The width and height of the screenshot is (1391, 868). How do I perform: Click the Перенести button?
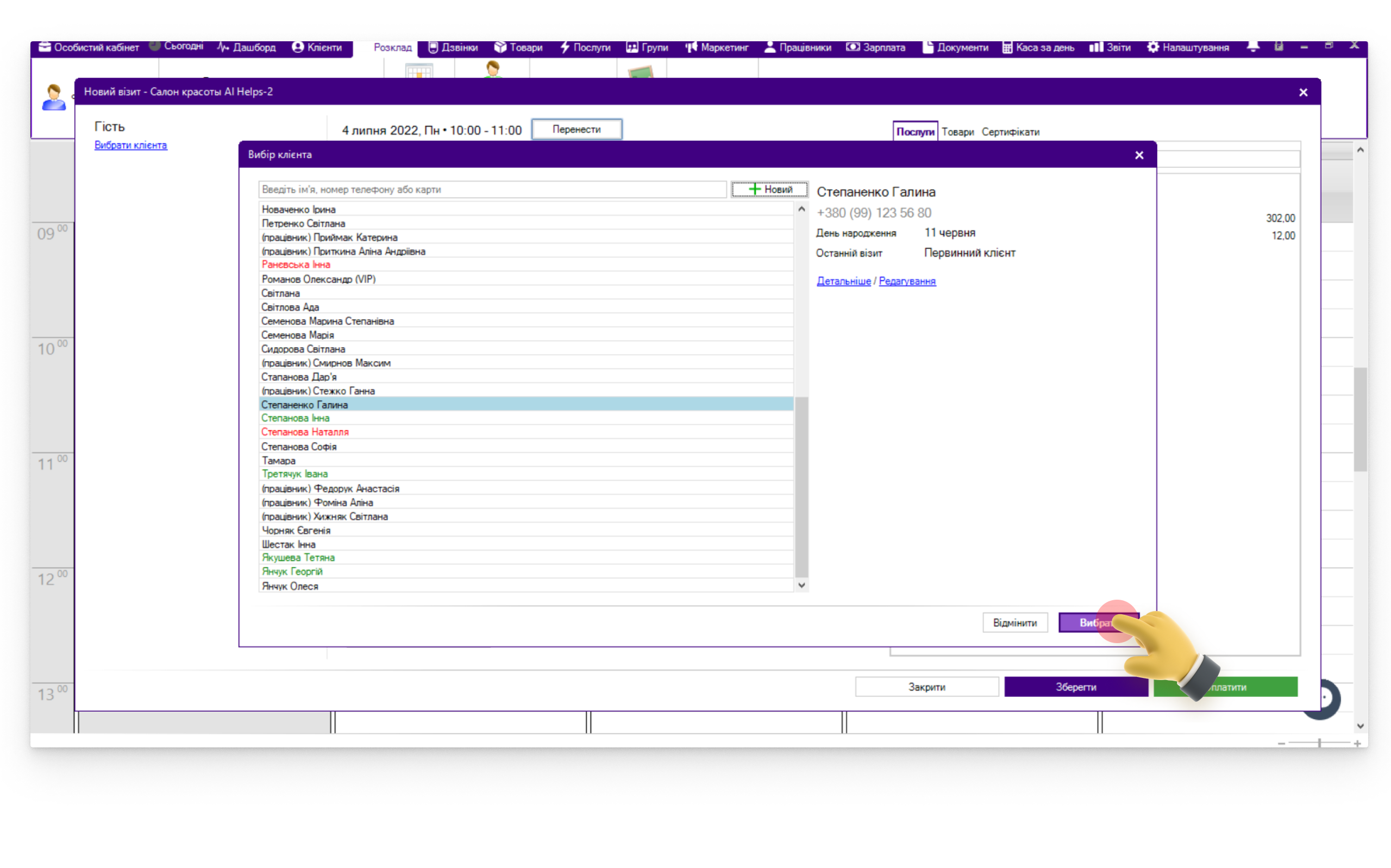tap(577, 130)
